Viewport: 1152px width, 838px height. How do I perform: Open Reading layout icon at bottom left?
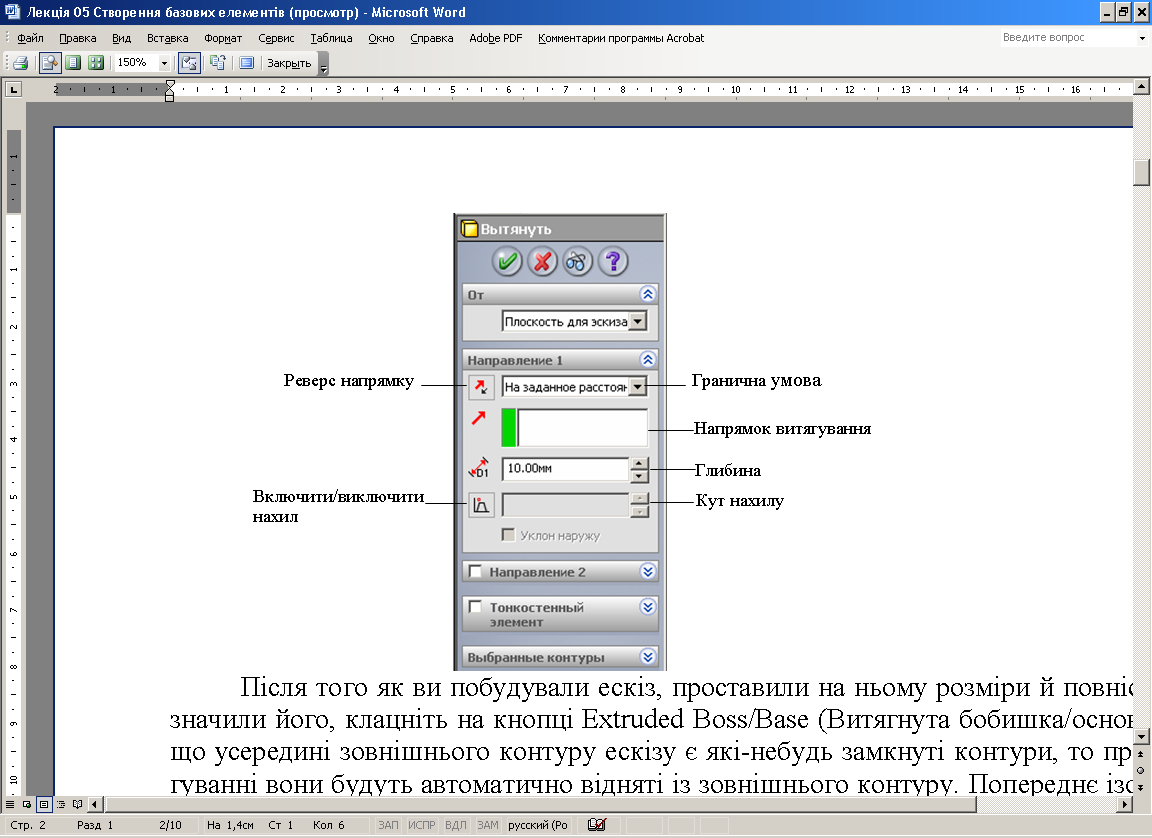(78, 804)
